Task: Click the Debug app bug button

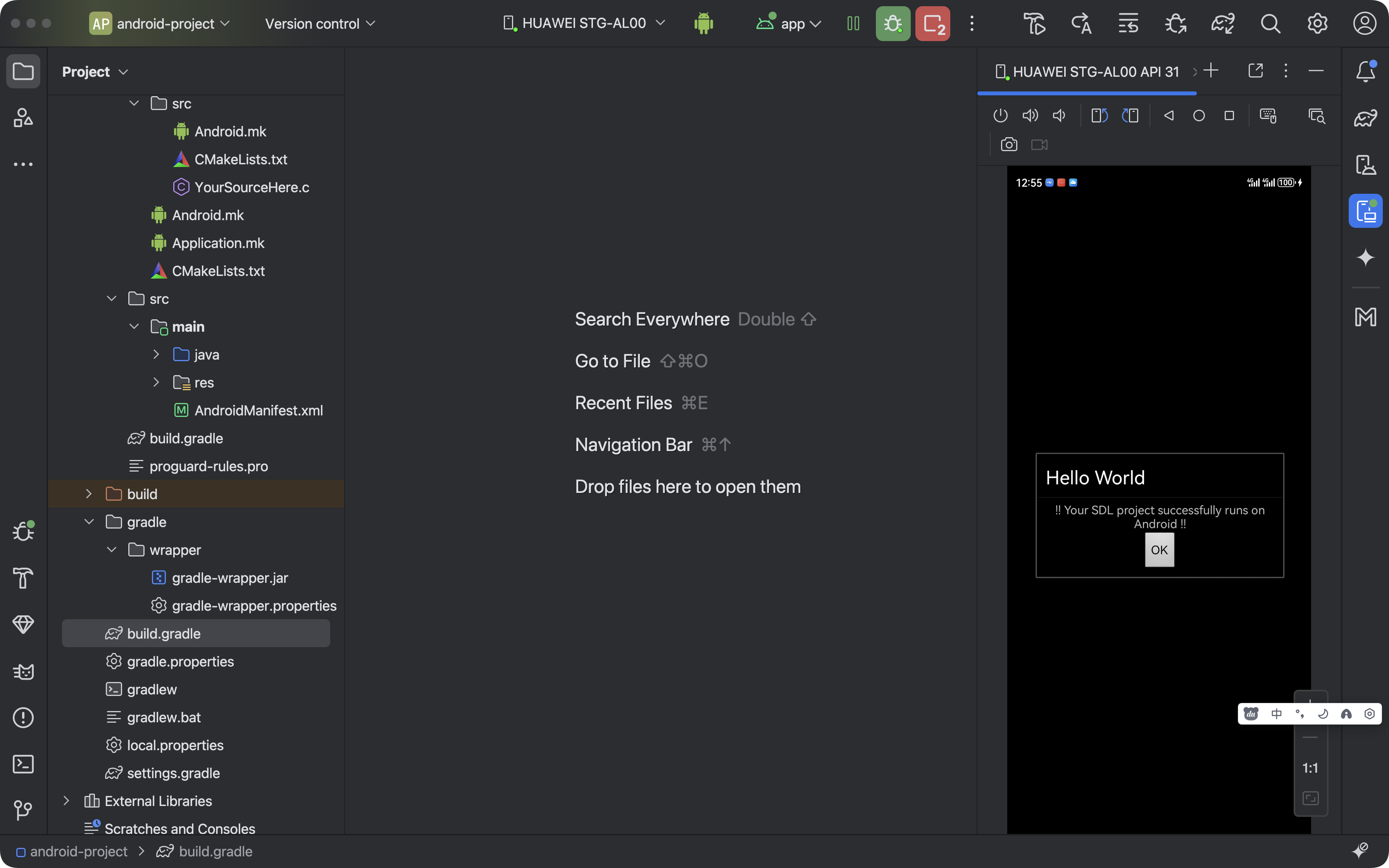Action: tap(893, 24)
